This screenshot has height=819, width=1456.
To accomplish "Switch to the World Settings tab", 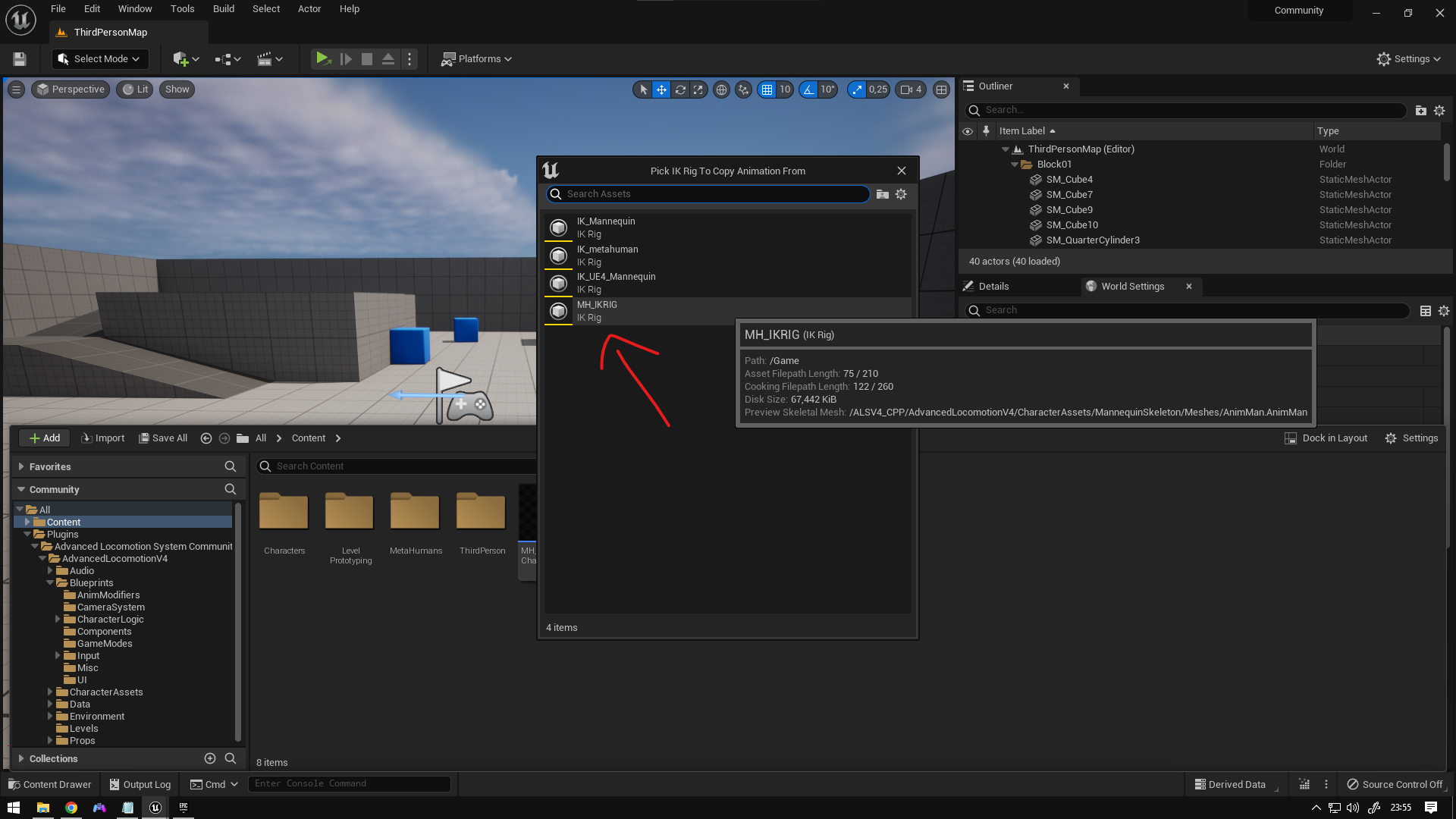I will coord(1131,287).
